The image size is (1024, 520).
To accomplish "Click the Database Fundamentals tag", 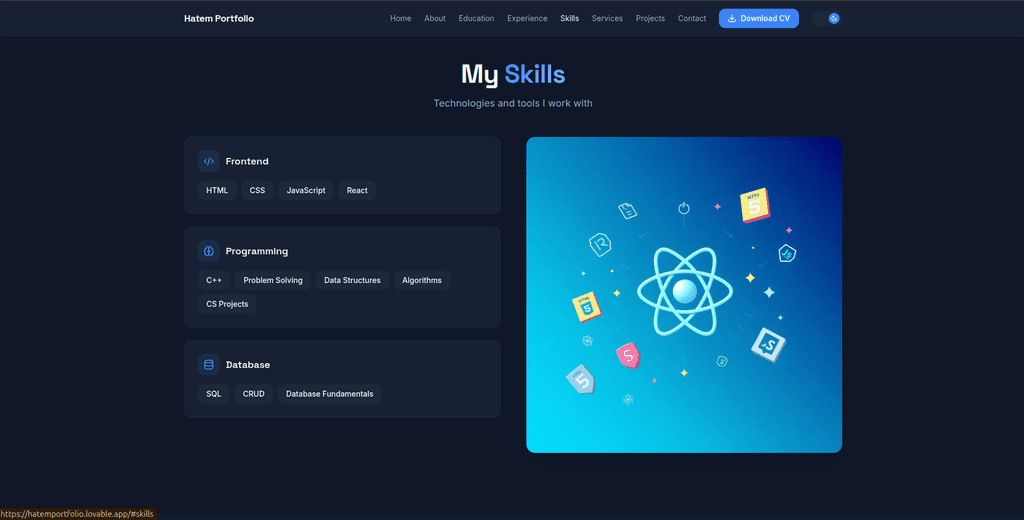I will [x=330, y=394].
